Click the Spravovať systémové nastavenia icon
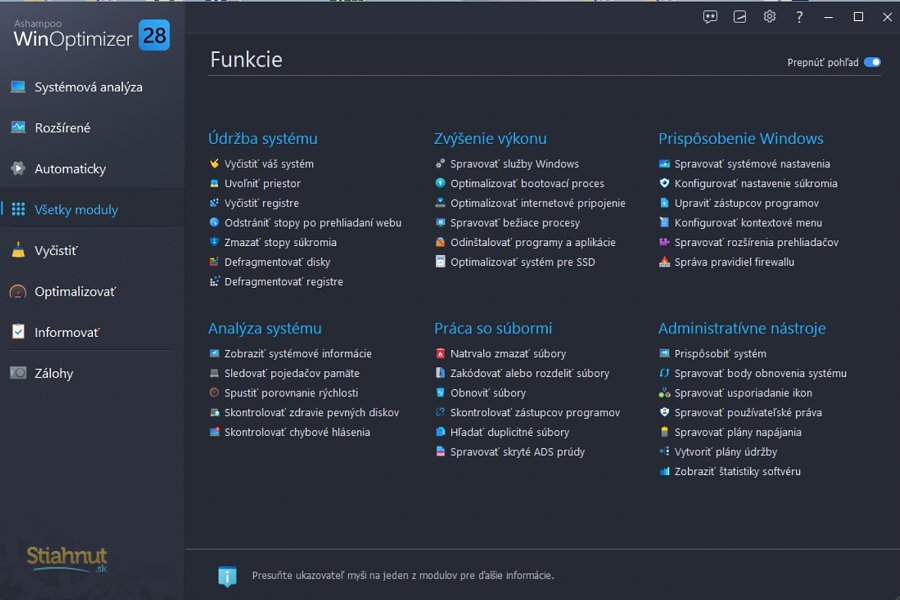This screenshot has width=900, height=600. coord(664,164)
